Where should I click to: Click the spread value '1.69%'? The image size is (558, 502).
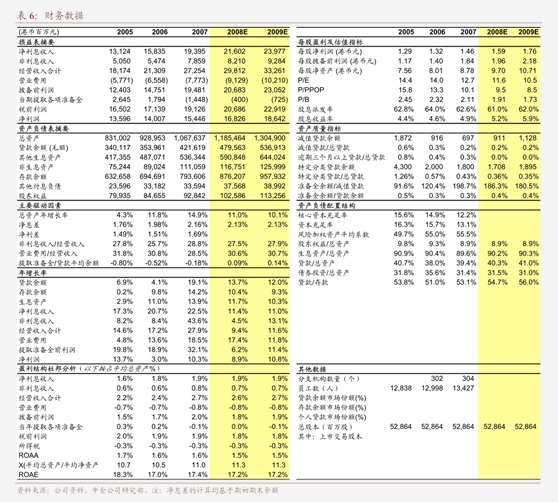click(198, 234)
